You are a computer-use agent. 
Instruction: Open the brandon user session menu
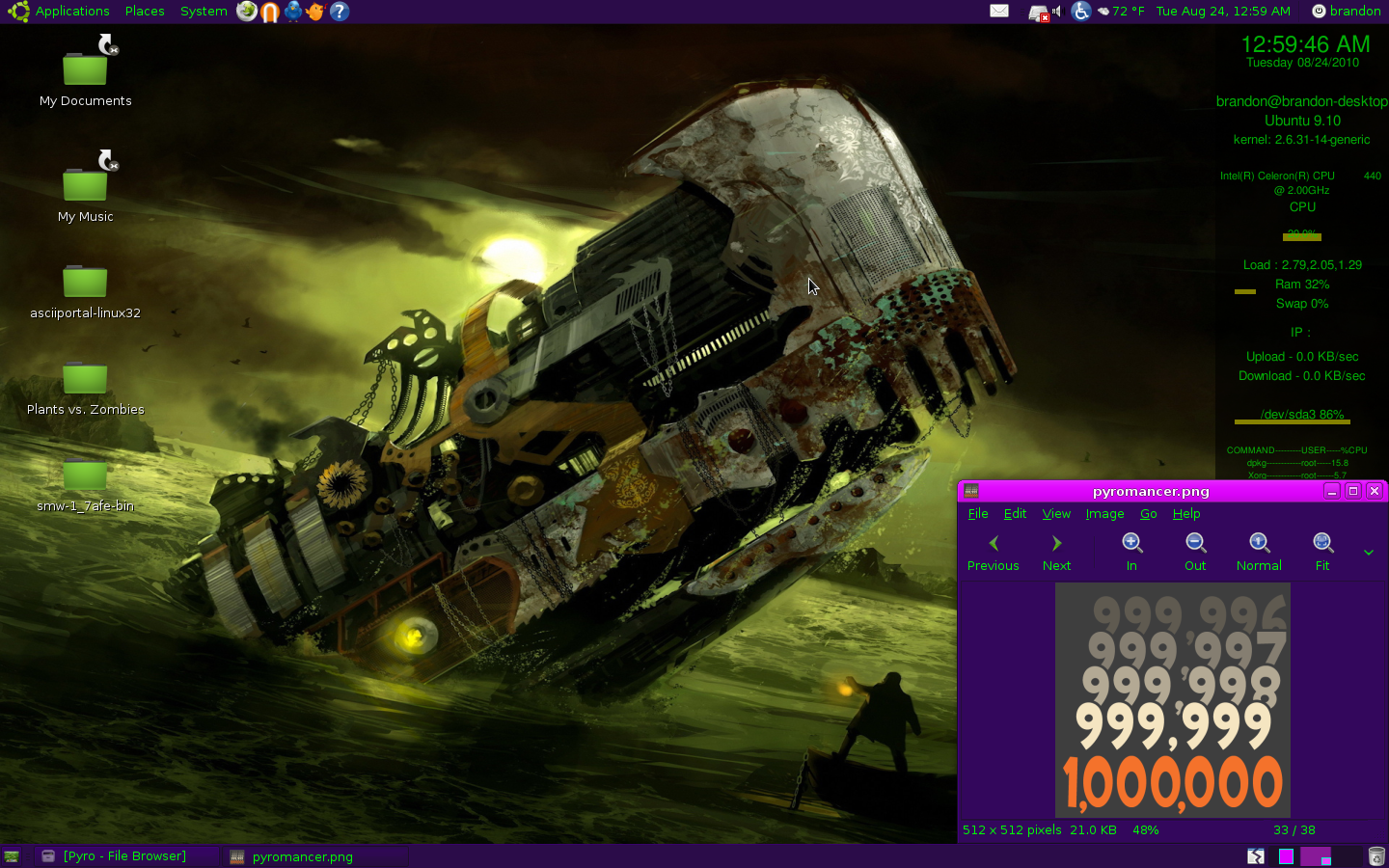(1347, 12)
